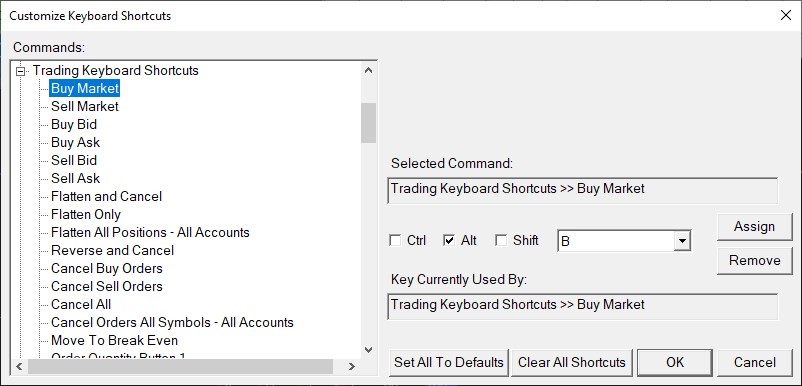Select Move To Break Even command
802x386 pixels.
pyautogui.click(x=115, y=340)
